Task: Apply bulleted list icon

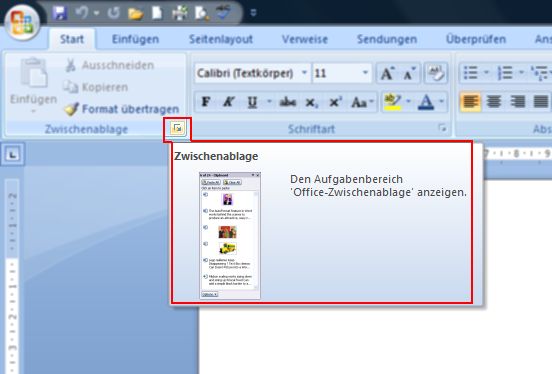Action: [471, 74]
